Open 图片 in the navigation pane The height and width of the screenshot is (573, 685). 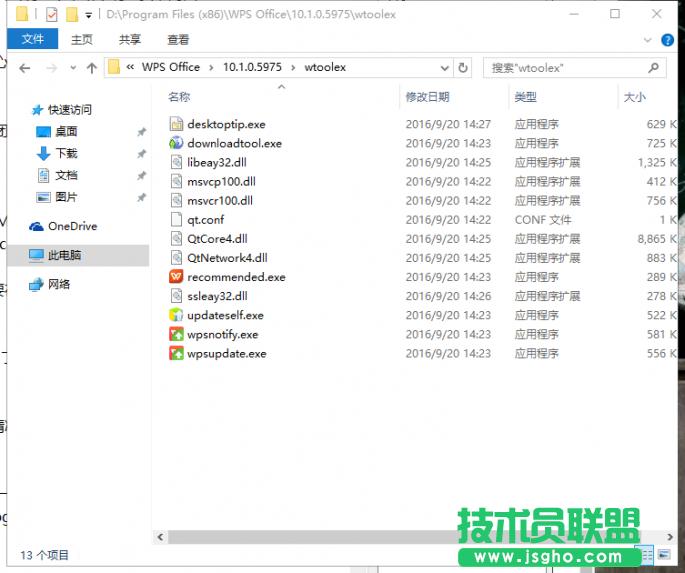pos(66,197)
